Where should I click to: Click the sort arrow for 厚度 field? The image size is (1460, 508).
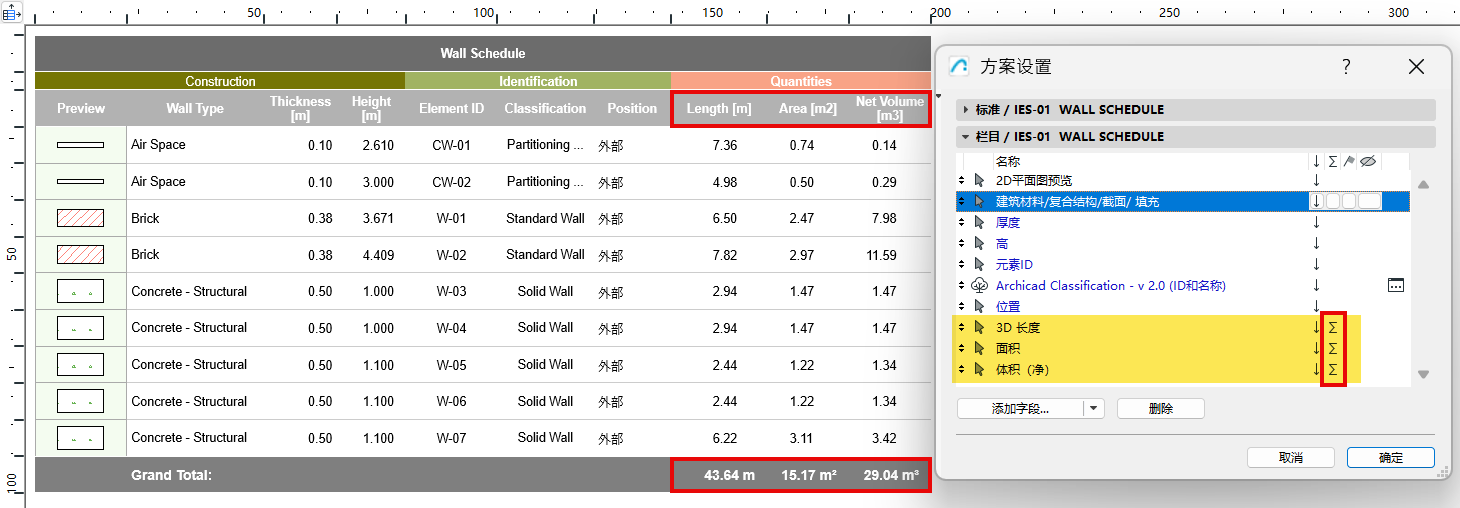coord(1316,223)
